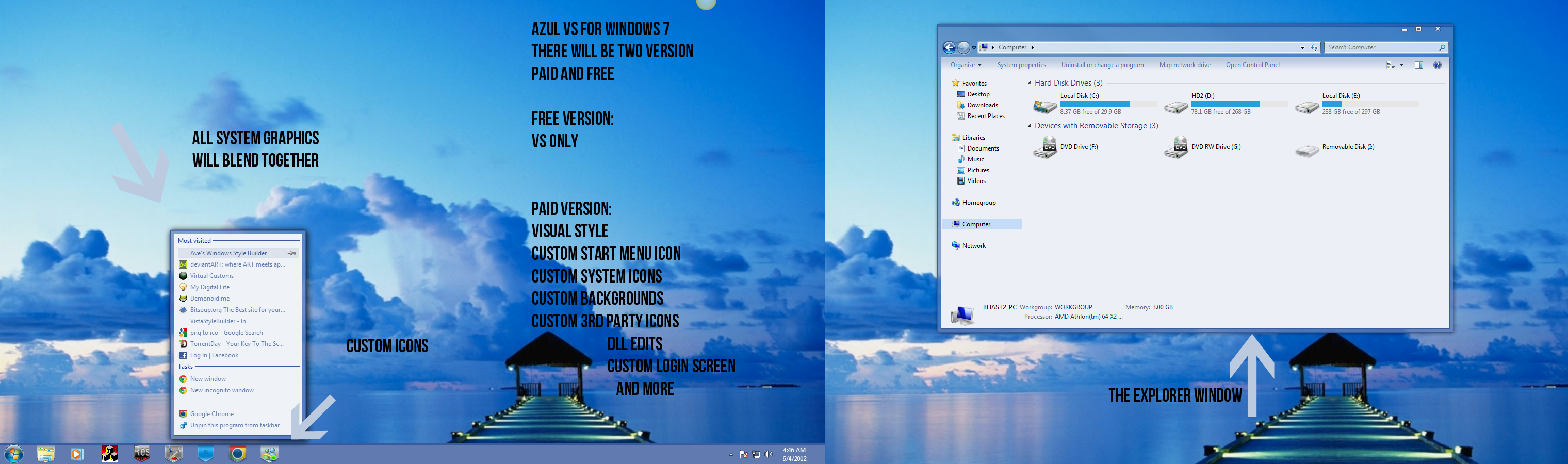Click the volume speaker tray icon
Image resolution: width=1568 pixels, height=464 pixels.
[768, 454]
